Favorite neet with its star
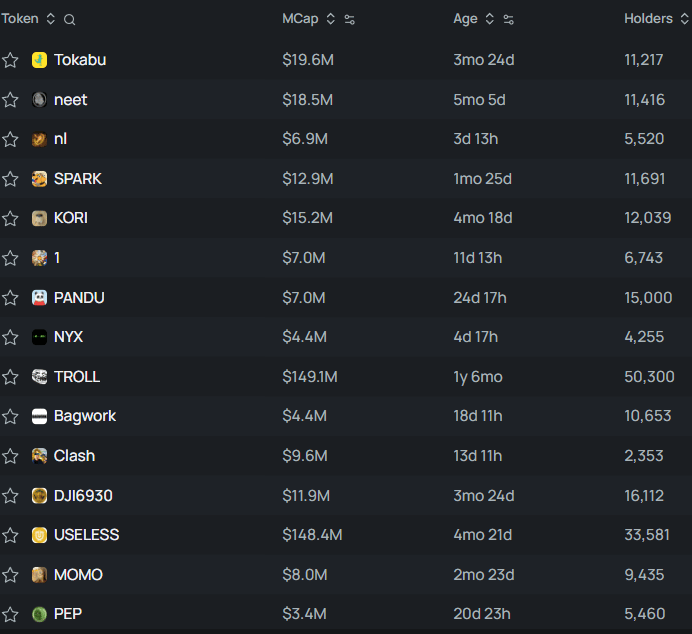Viewport: 692px width, 634px height. click(x=10, y=100)
